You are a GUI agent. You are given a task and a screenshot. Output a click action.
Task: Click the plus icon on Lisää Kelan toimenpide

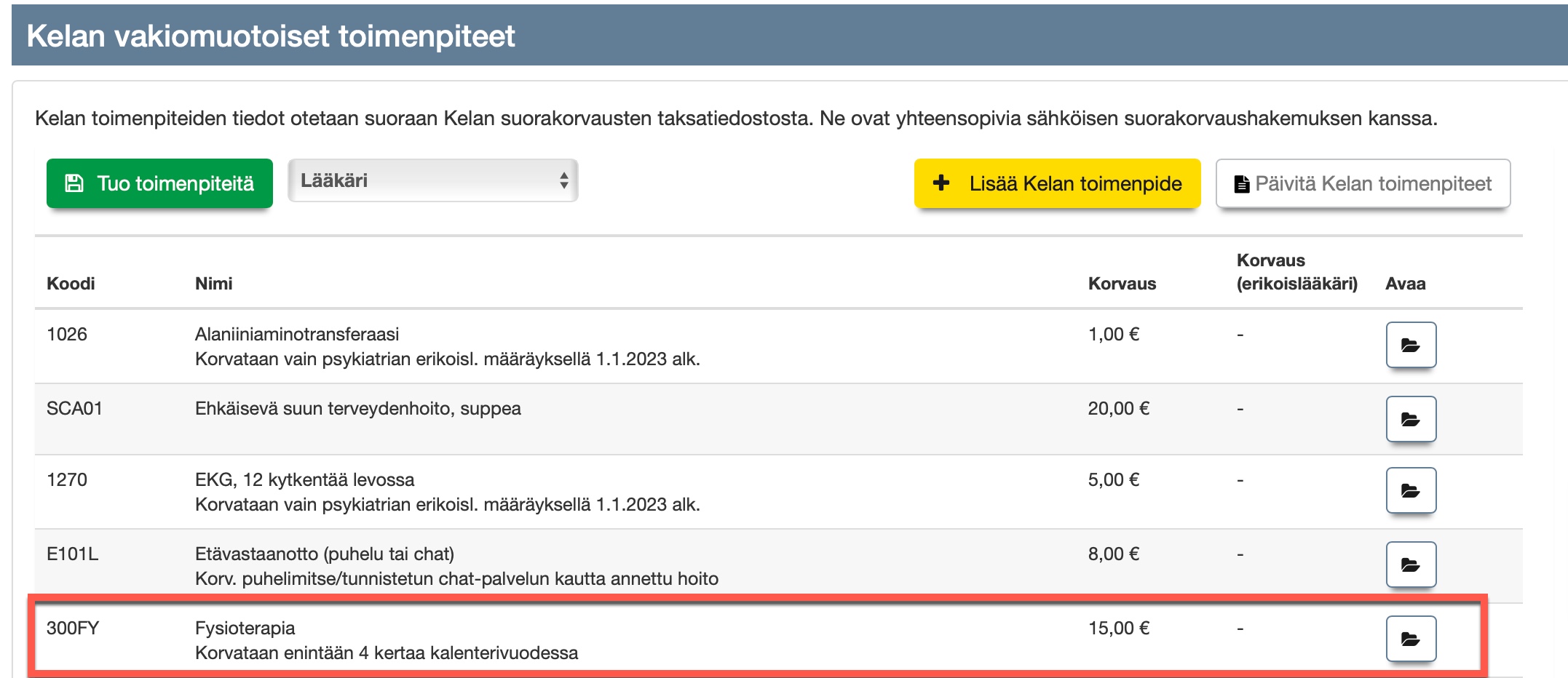(941, 183)
